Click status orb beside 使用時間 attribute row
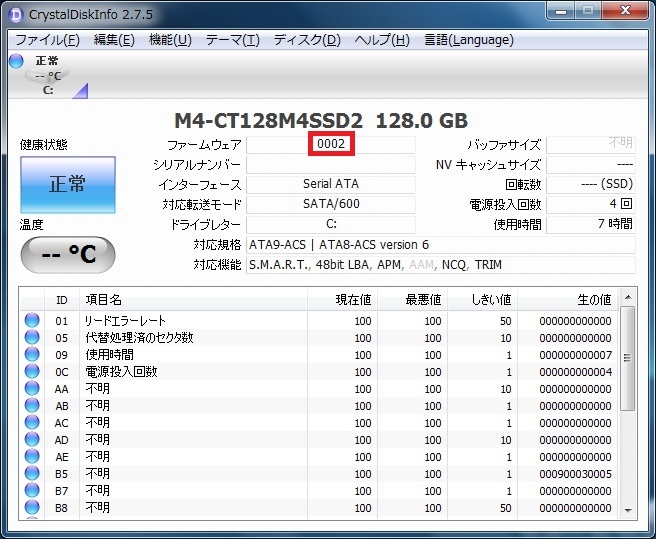656x539 pixels. click(33, 355)
